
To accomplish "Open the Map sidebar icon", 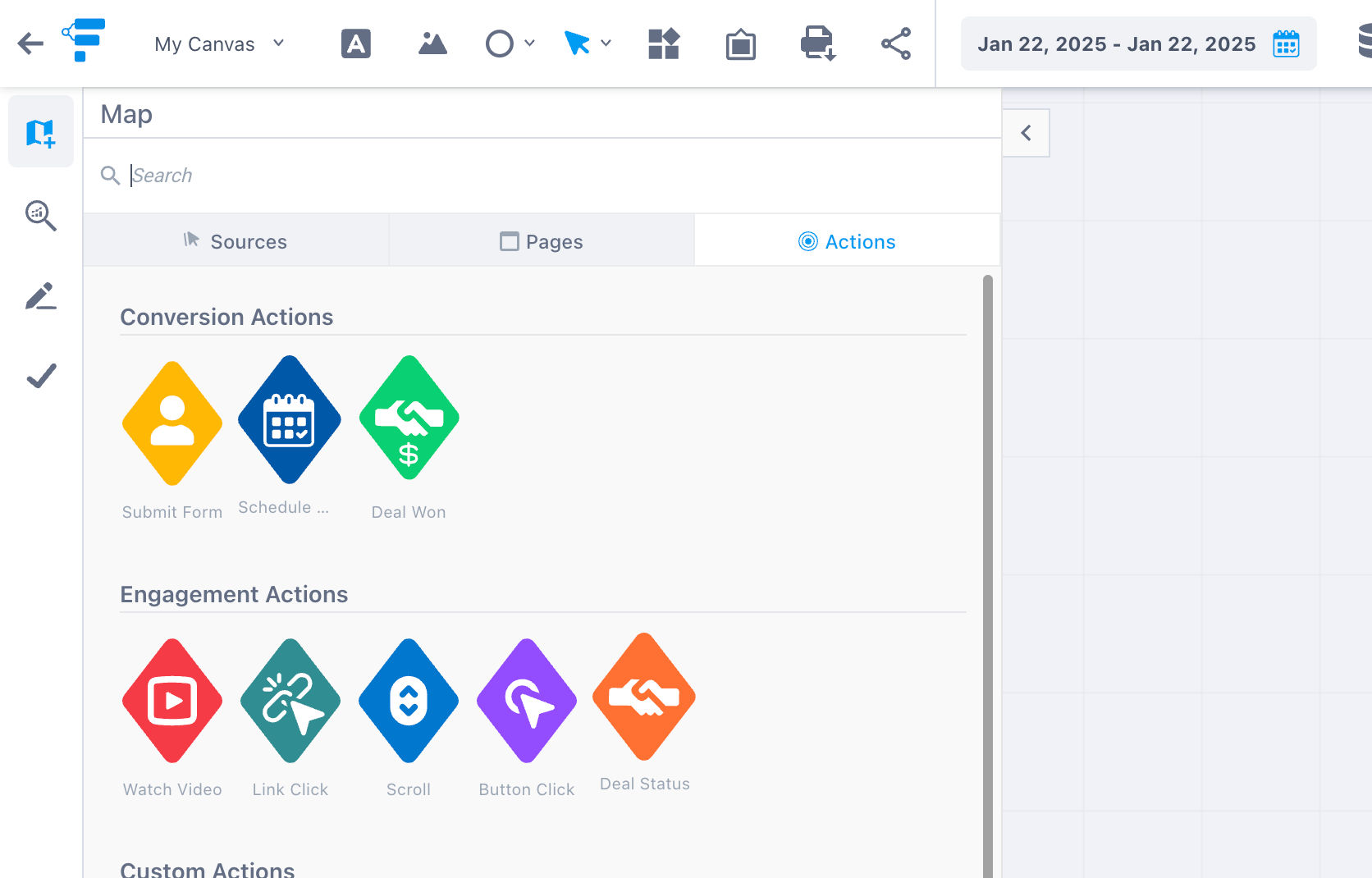I will coord(41,132).
